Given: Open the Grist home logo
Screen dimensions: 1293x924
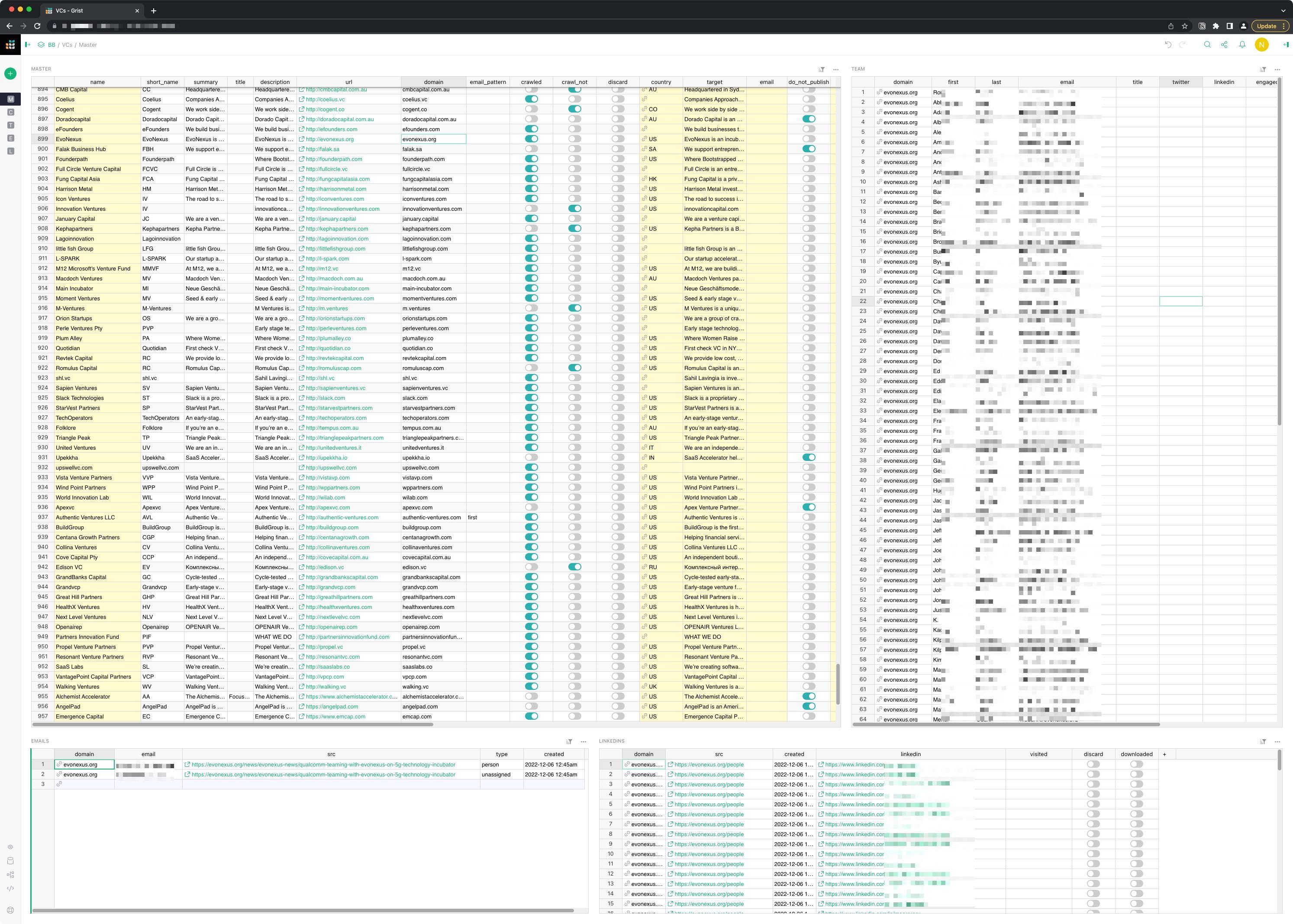Looking at the screenshot, I should pos(10,45).
